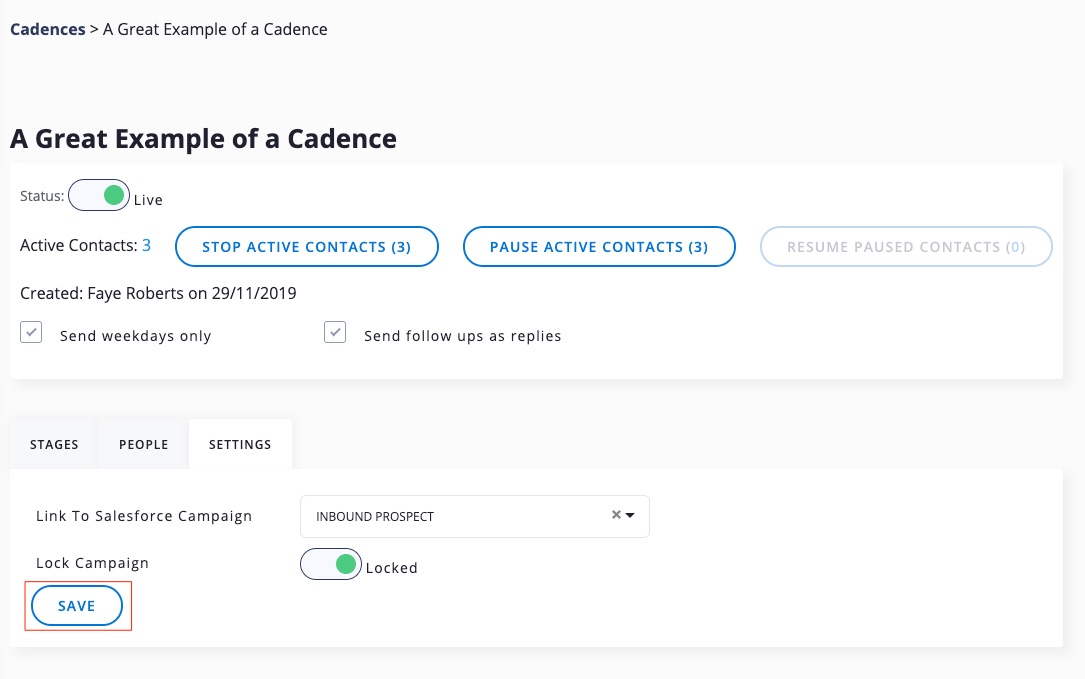The width and height of the screenshot is (1085, 679).
Task: Switch to the Stages tab
Action: point(54,445)
